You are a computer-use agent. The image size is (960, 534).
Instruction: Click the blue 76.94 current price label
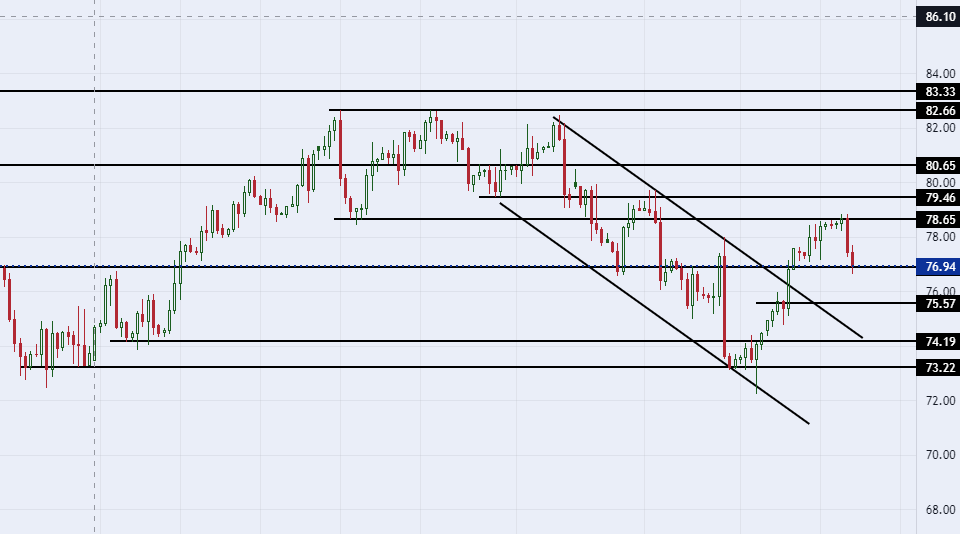pos(938,266)
